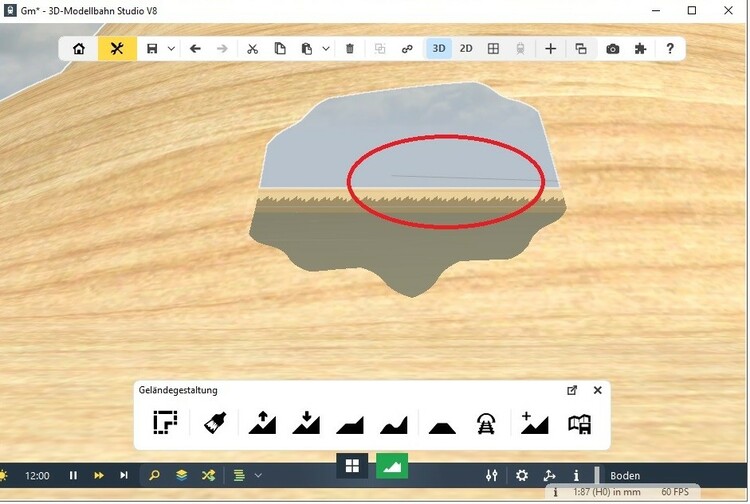Image resolution: width=750 pixels, height=504 pixels.
Task: Click the Geländegestaltung panel title
Action: (x=178, y=390)
